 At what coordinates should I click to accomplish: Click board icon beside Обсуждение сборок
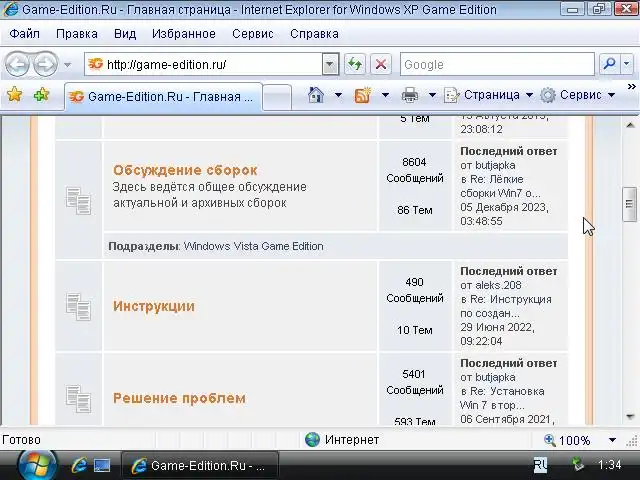78,200
